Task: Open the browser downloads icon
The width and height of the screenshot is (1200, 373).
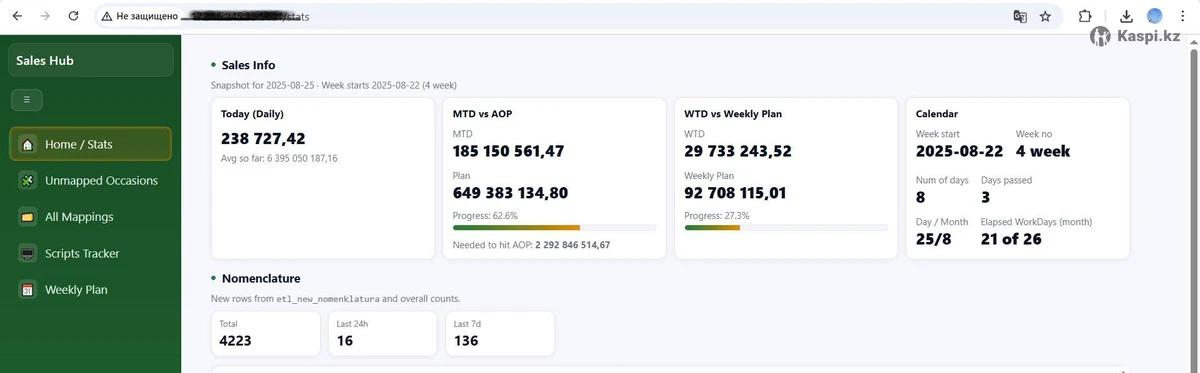Action: coord(1126,16)
